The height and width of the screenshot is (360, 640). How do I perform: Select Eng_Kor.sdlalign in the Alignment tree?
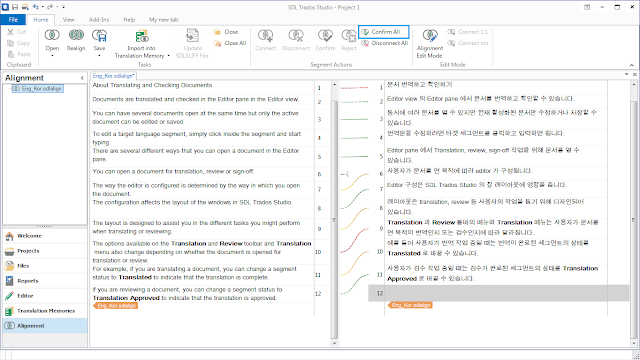pyautogui.click(x=38, y=89)
